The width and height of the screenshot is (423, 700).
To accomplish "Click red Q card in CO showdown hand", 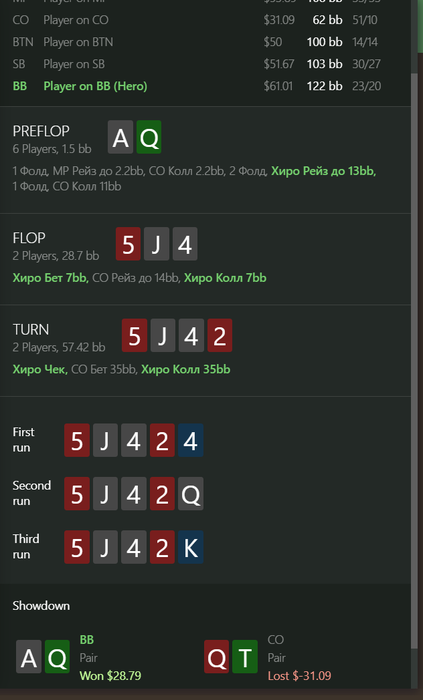I will [x=216, y=657].
